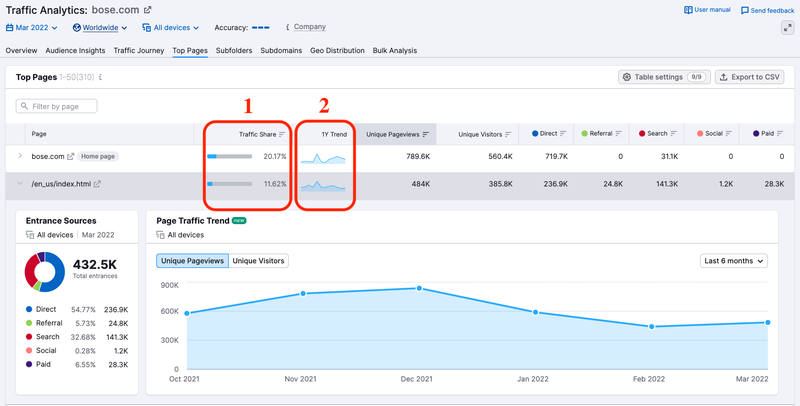Click the Entrance Sources donut chart
The image size is (800, 406).
pos(45,272)
